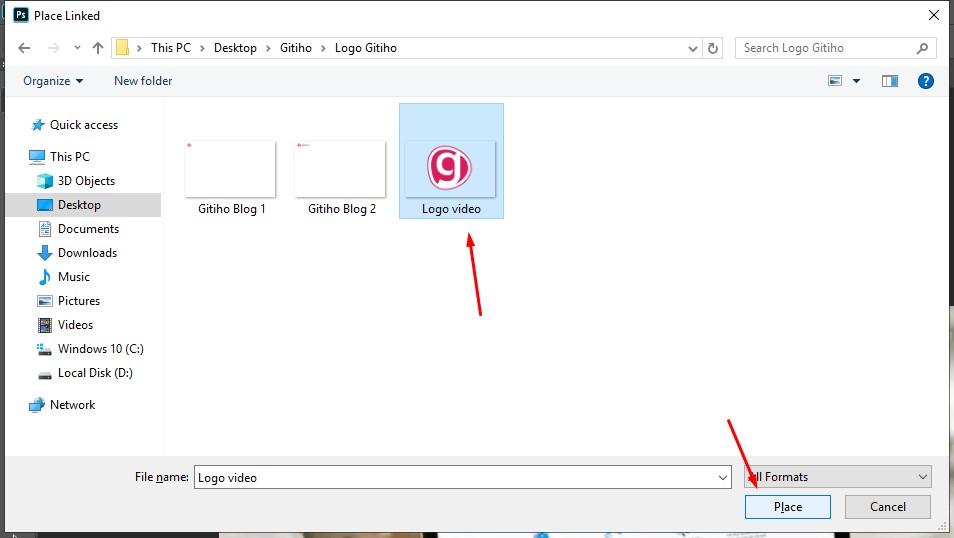This screenshot has height=538, width=954.
Task: Click the folder icon in address bar
Action: pos(122,47)
